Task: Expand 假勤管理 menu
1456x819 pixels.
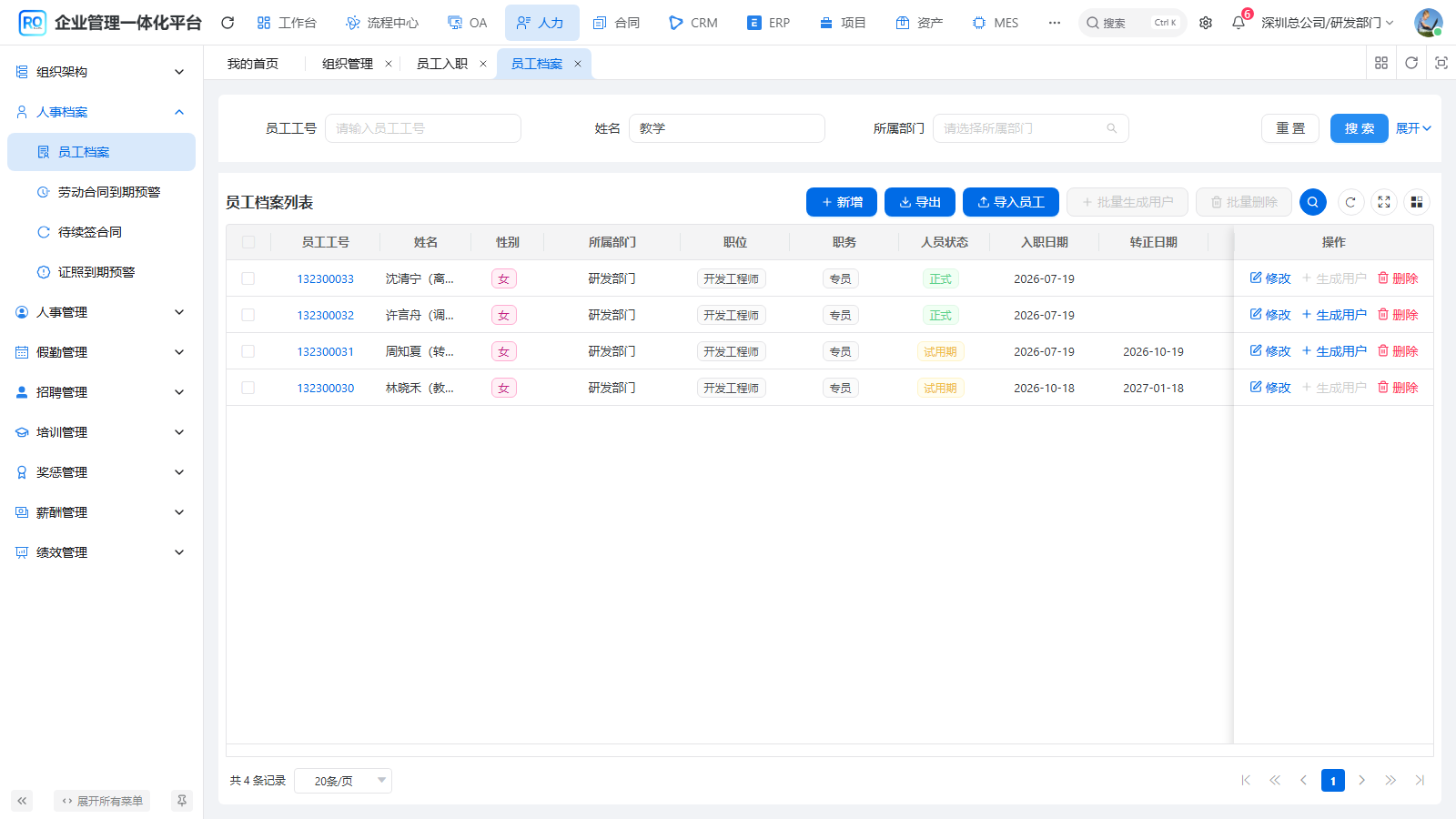Action: pyautogui.click(x=101, y=352)
